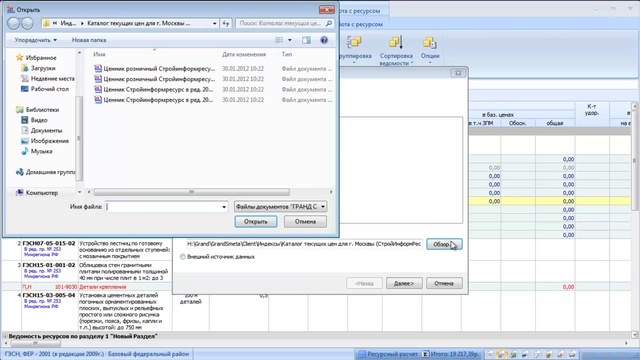The height and width of the screenshot is (360, 640).
Task: Click Обзор to browse for a file
Action: click(x=444, y=244)
